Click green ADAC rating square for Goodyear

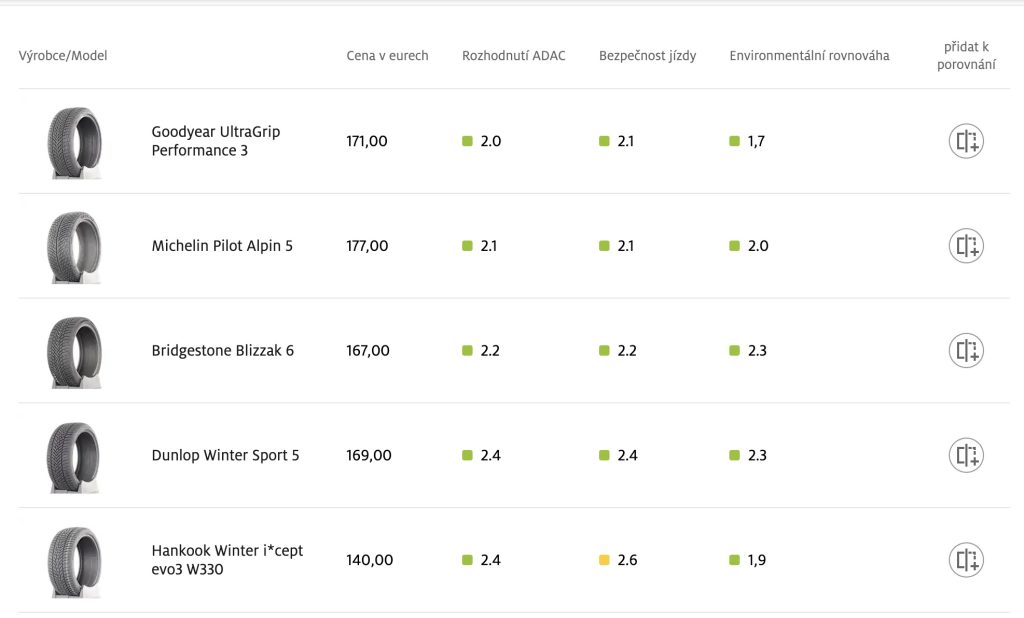[467, 141]
